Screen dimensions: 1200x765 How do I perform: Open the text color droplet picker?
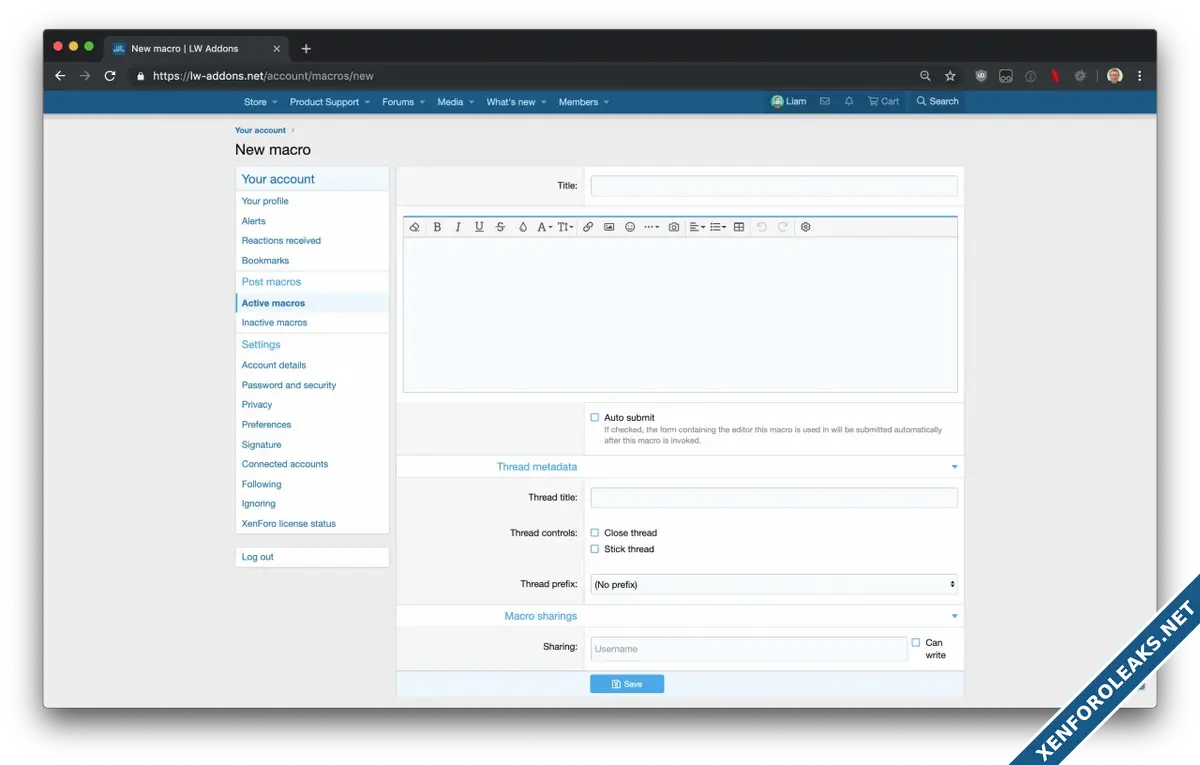(x=522, y=227)
